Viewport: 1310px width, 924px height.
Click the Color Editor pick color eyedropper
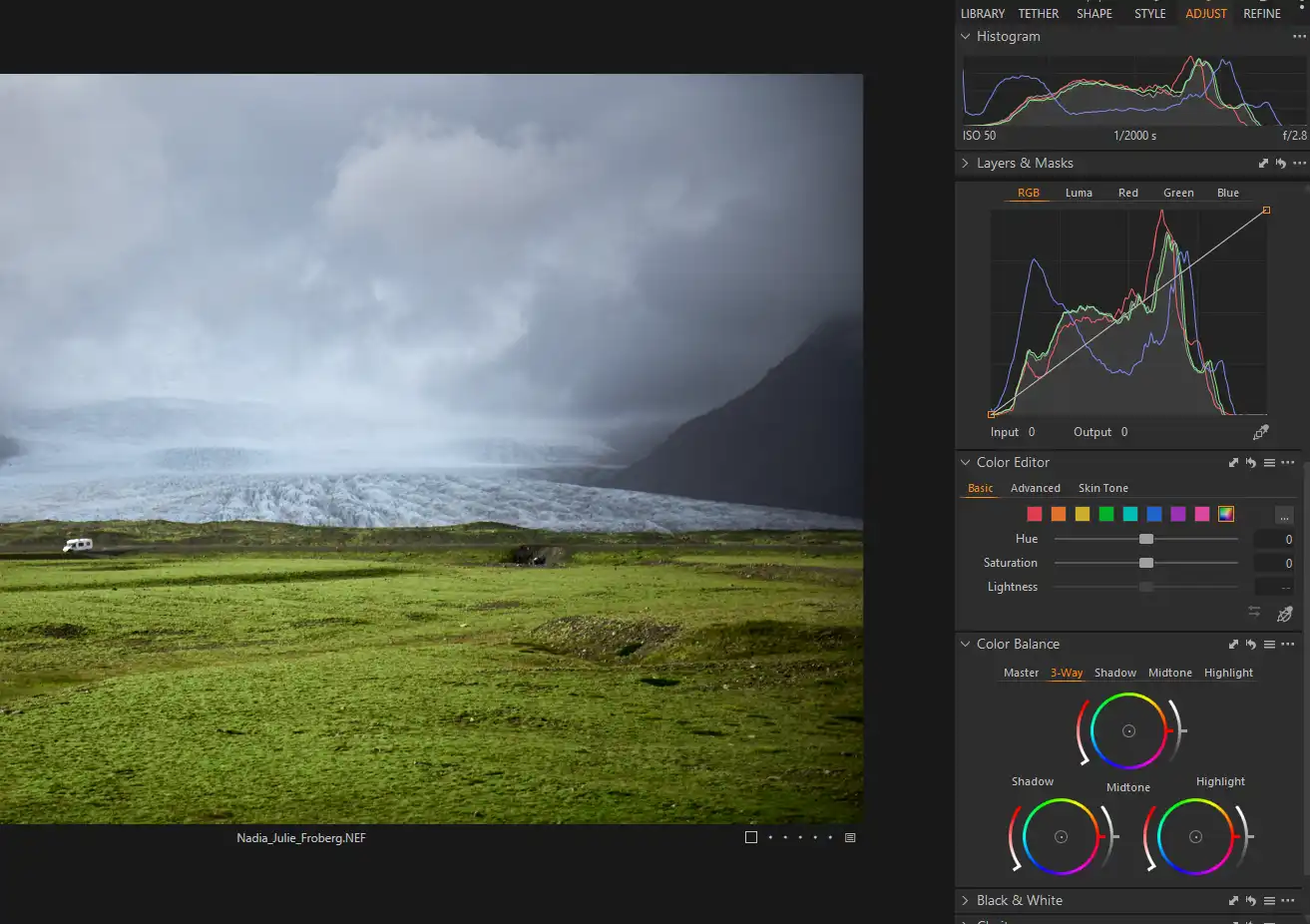coord(1285,614)
